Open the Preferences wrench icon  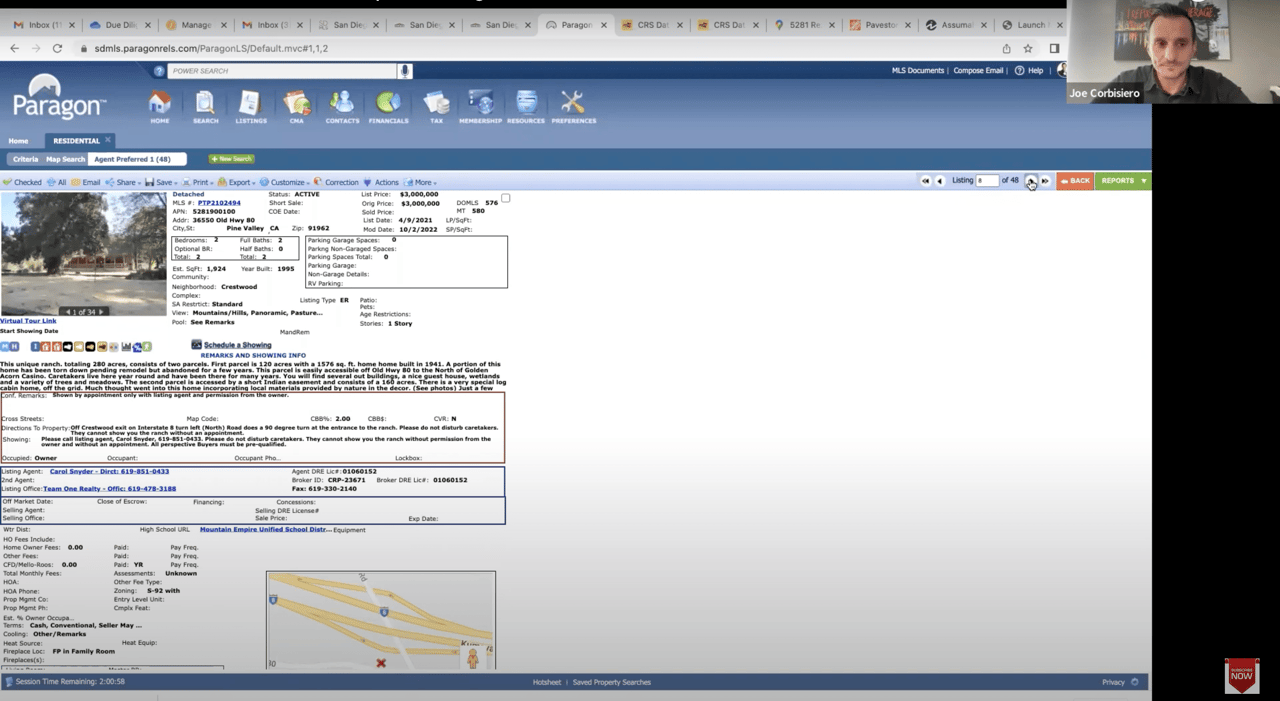[x=572, y=103]
